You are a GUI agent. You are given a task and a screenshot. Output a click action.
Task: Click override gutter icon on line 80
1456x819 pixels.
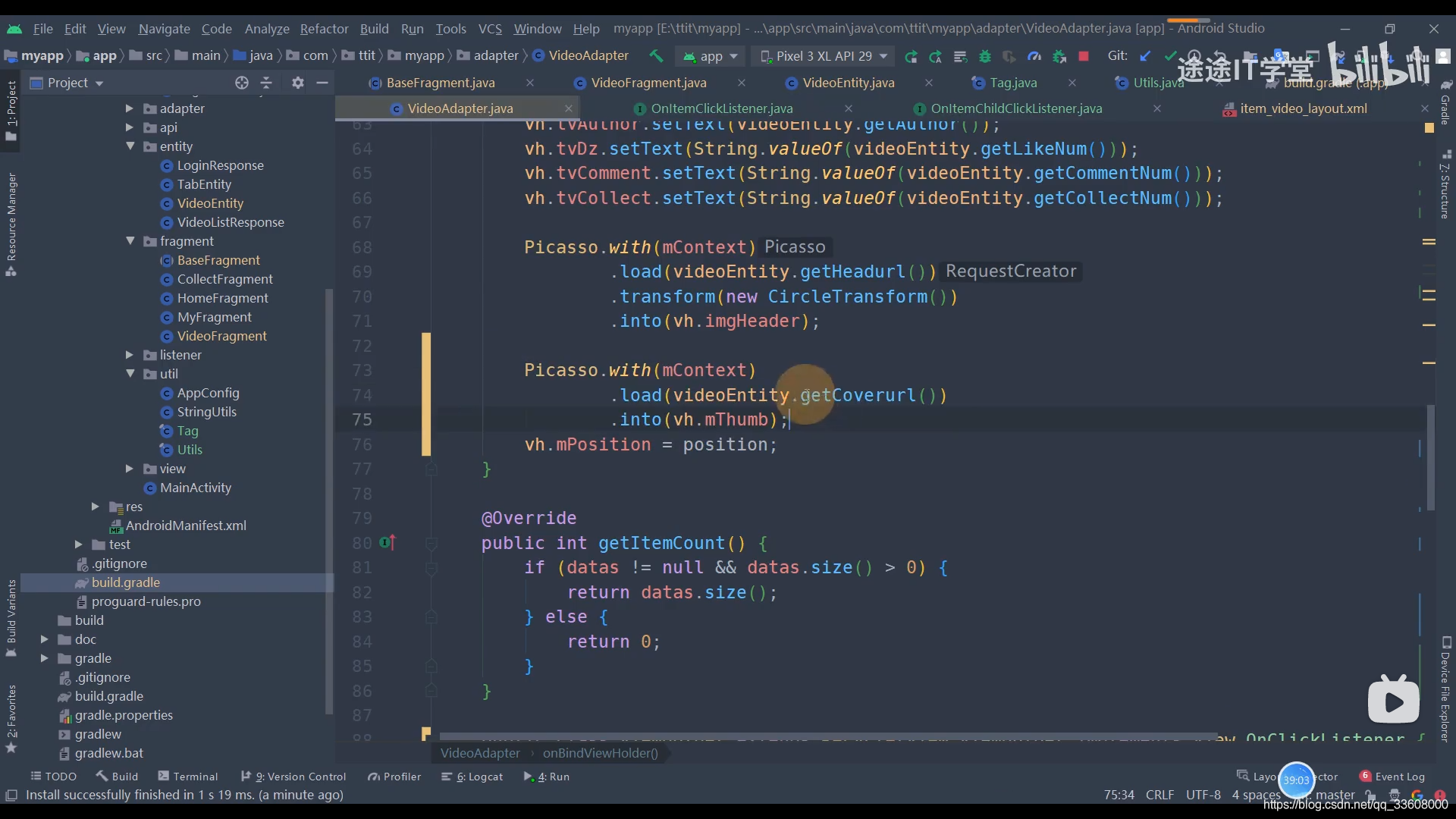click(x=388, y=543)
